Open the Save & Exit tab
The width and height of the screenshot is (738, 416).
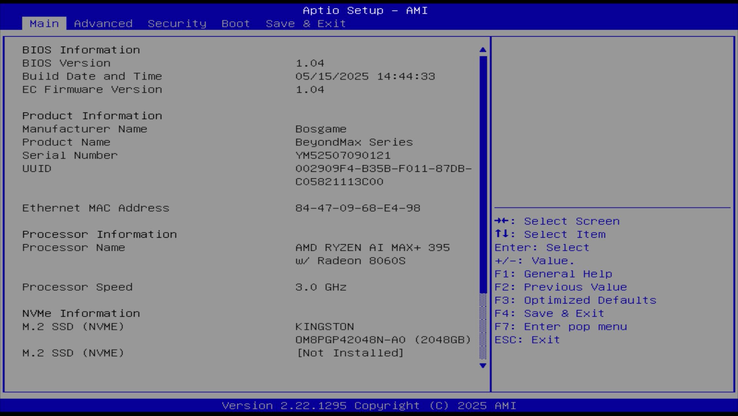pyautogui.click(x=305, y=24)
